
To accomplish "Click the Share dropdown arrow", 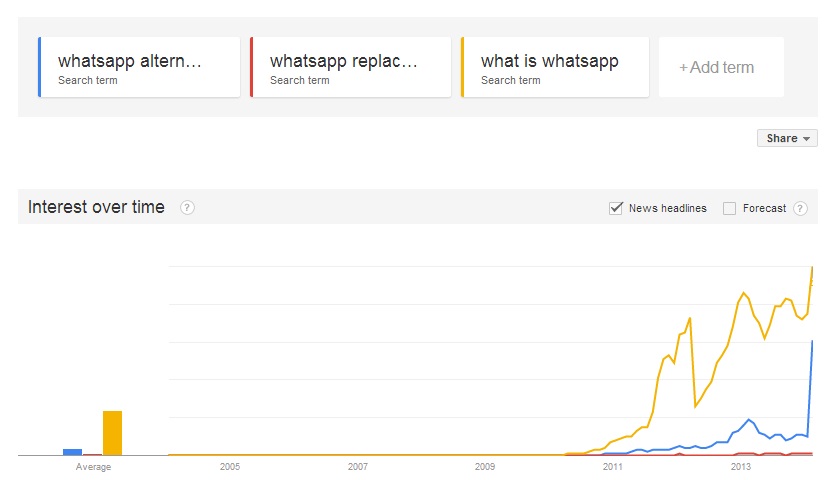I will coord(806,139).
